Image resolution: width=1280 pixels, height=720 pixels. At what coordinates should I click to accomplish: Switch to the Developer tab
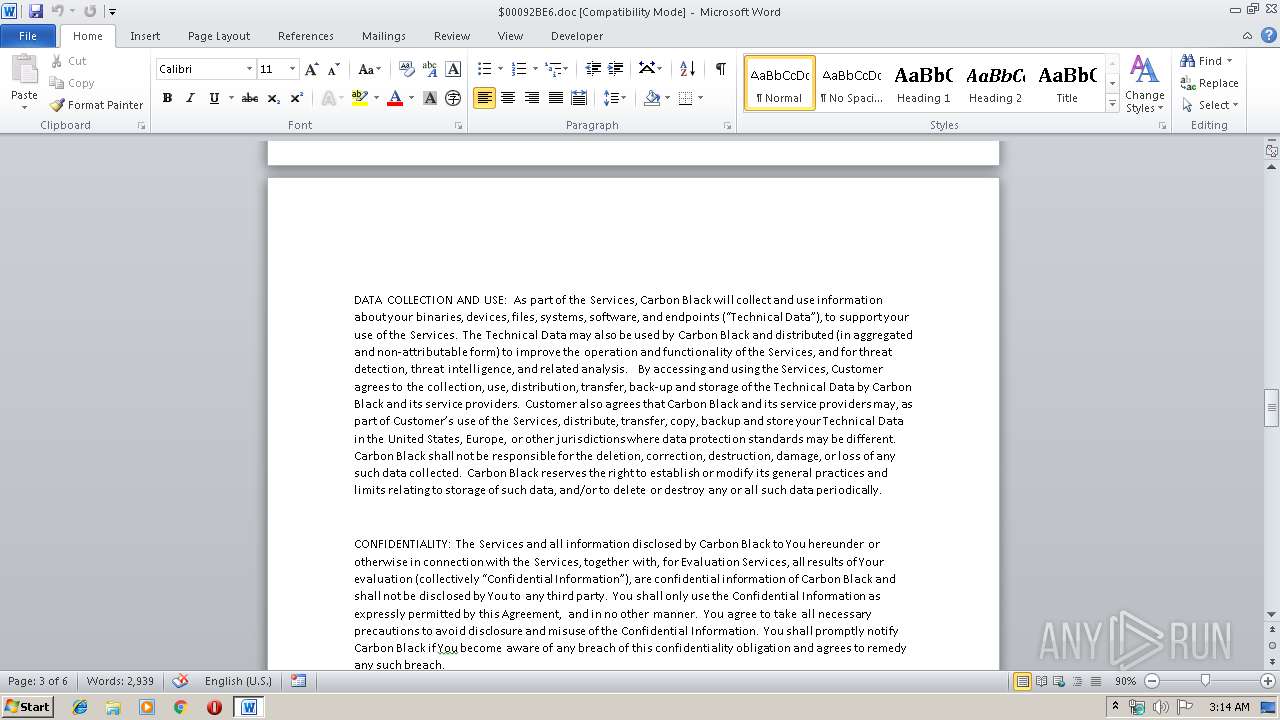[577, 36]
